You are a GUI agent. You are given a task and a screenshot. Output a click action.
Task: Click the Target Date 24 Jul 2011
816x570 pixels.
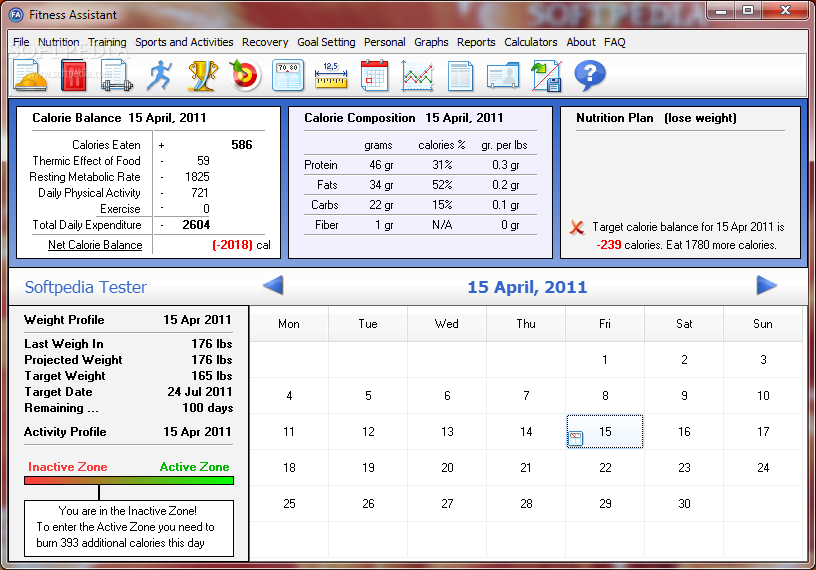point(200,392)
